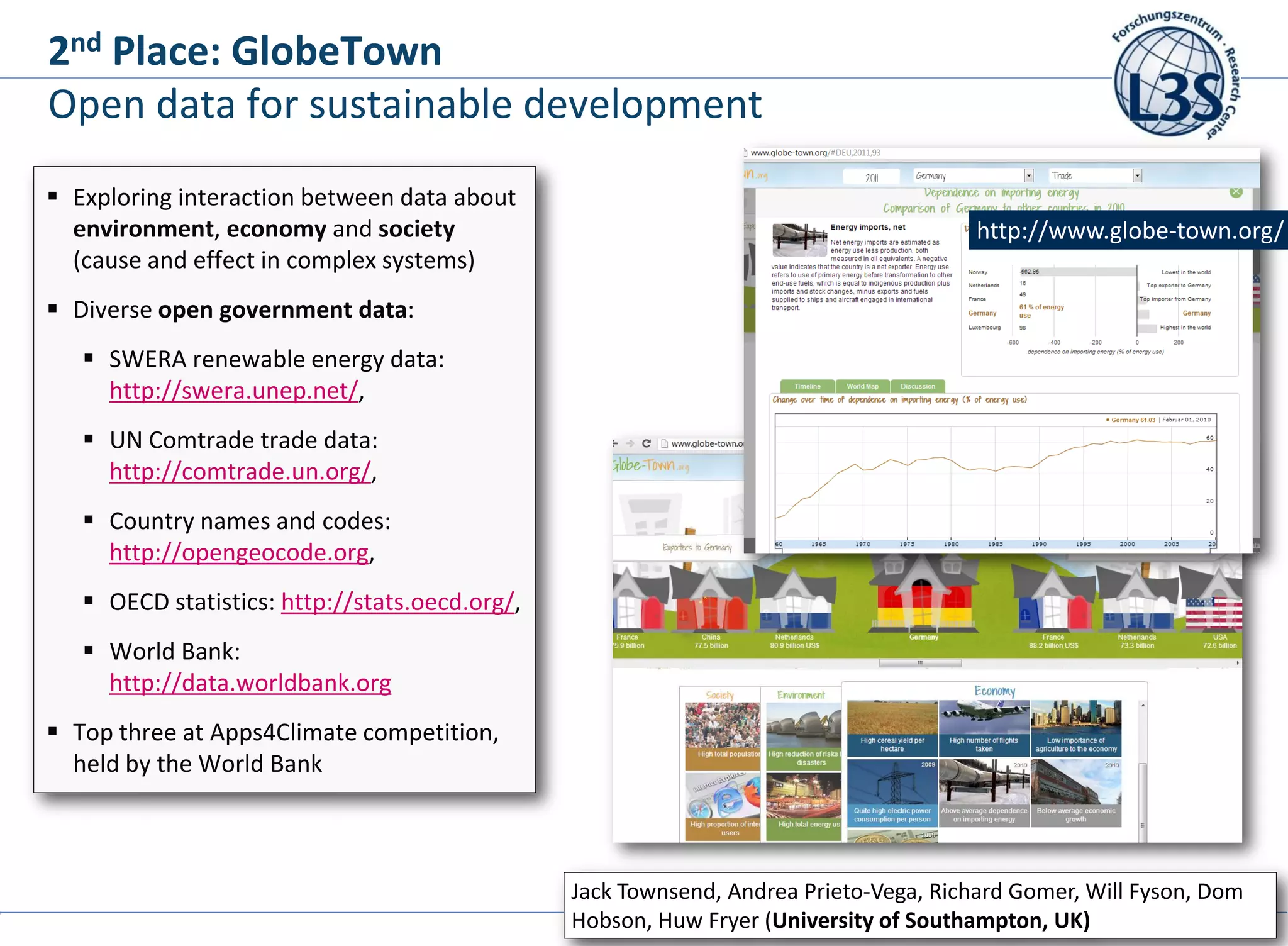Click the L3S Research Center logo
Viewport: 1288px width, 946px height.
pyautogui.click(x=1175, y=74)
